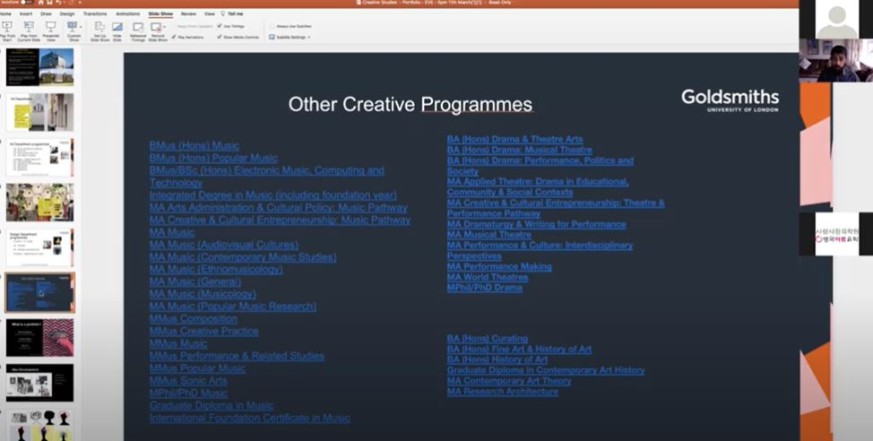Viewport: 873px width, 441px height.
Task: Select the currently highlighted dark blue slide thumbnail
Action: (40, 292)
